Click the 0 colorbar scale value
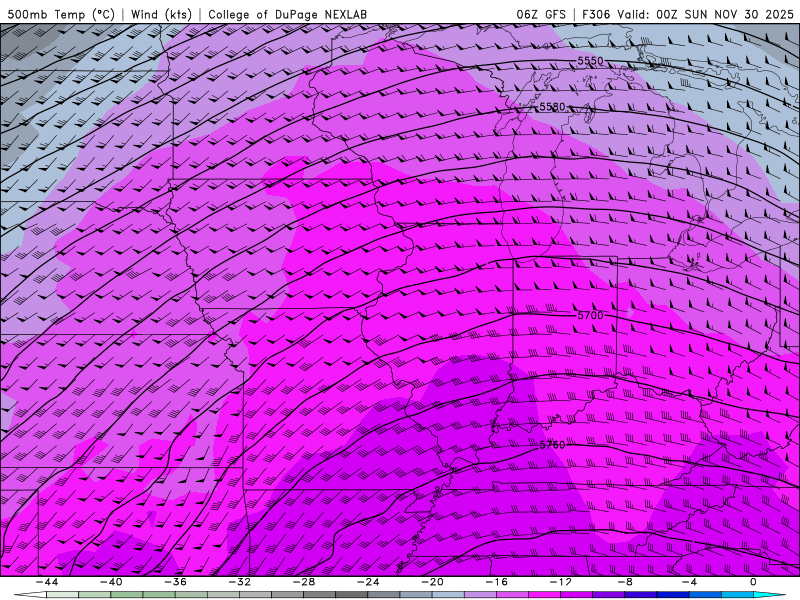 pos(754,582)
